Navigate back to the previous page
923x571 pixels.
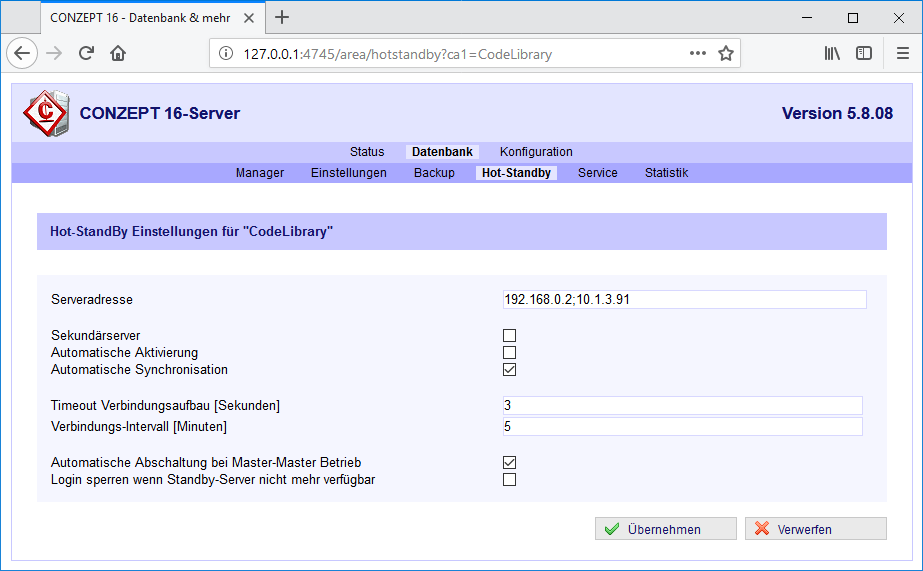tap(22, 54)
